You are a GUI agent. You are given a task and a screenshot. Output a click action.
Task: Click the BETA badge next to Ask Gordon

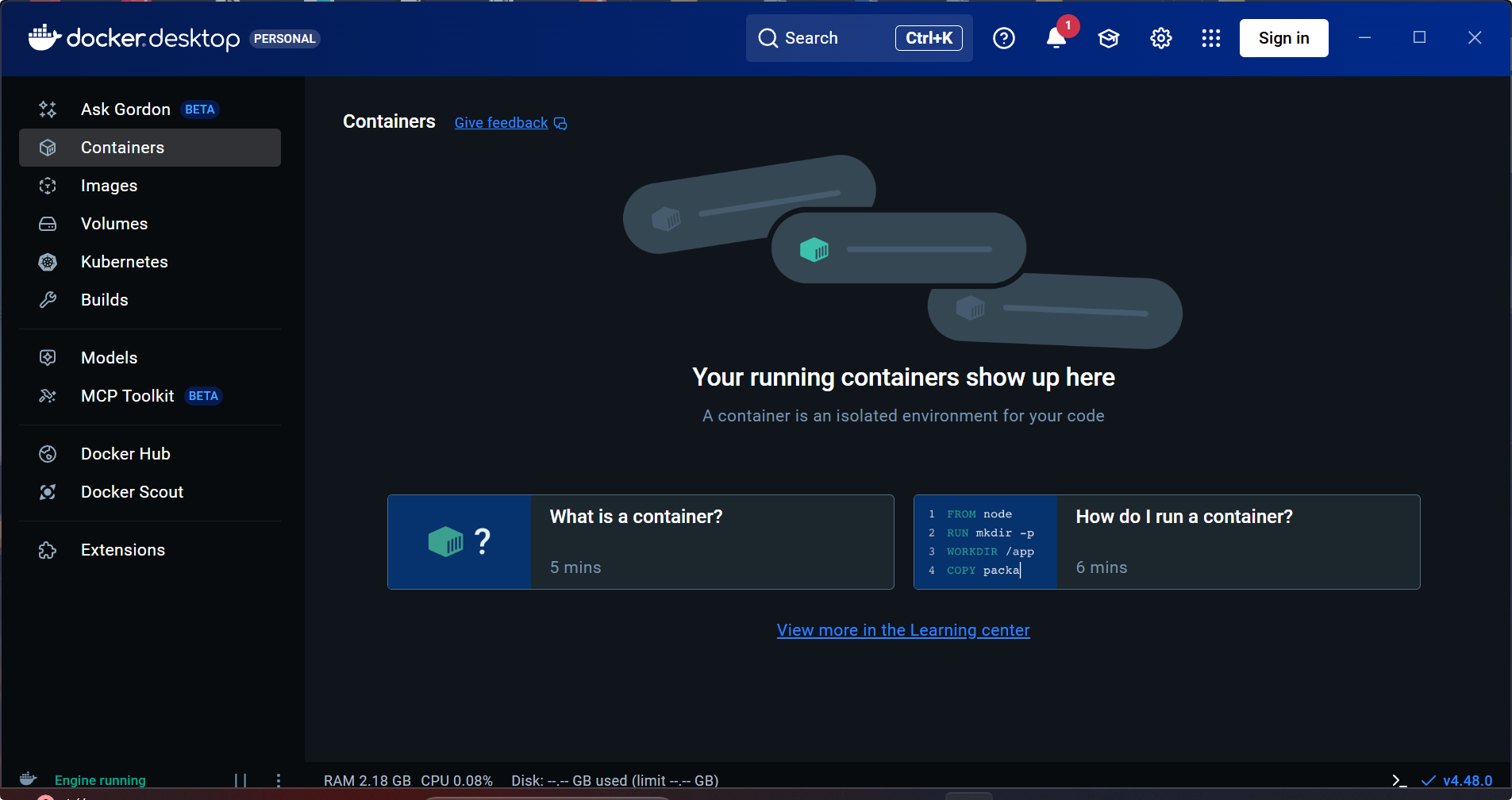coord(200,110)
